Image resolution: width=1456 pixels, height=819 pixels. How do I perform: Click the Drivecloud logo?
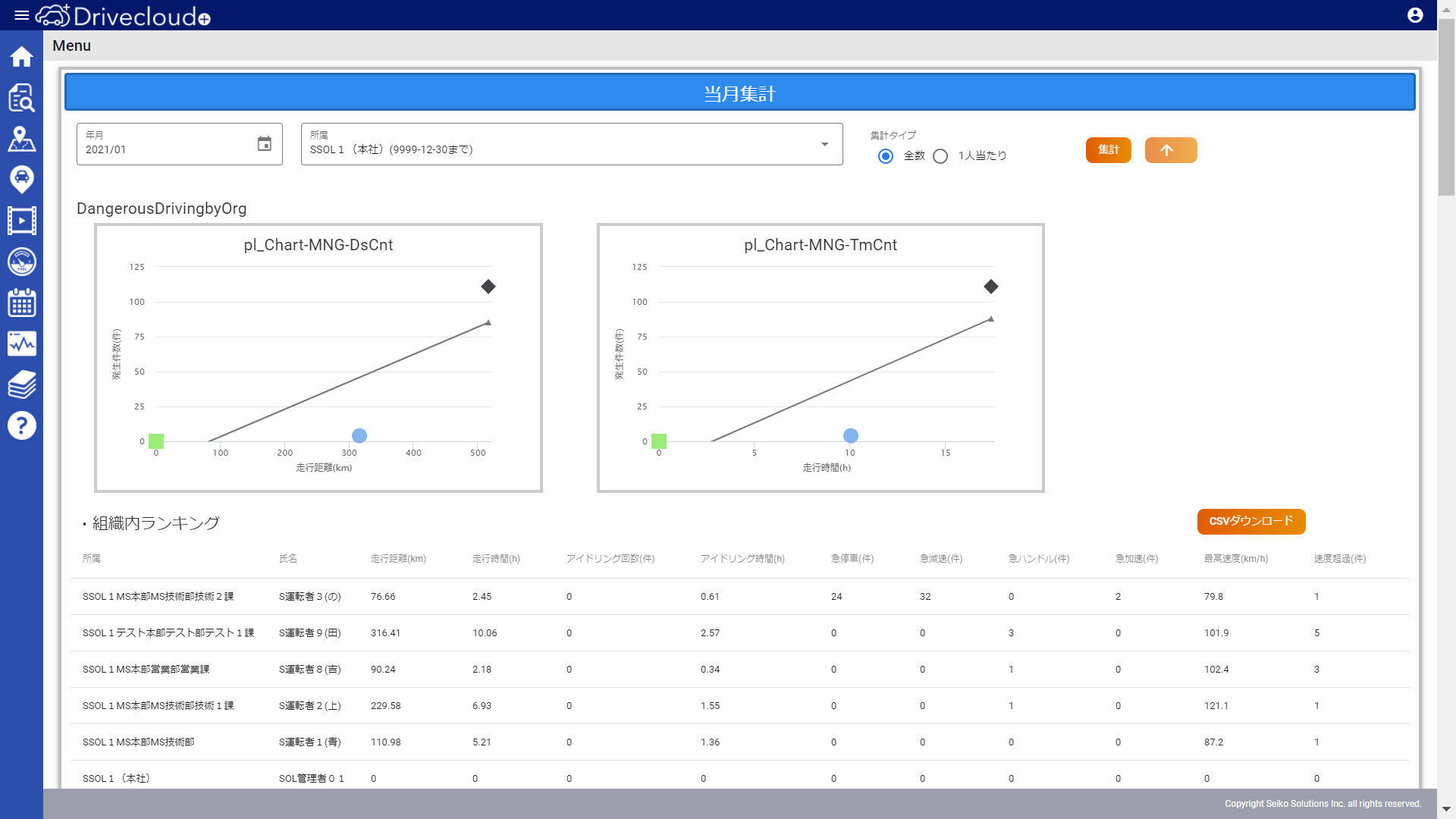click(x=123, y=15)
